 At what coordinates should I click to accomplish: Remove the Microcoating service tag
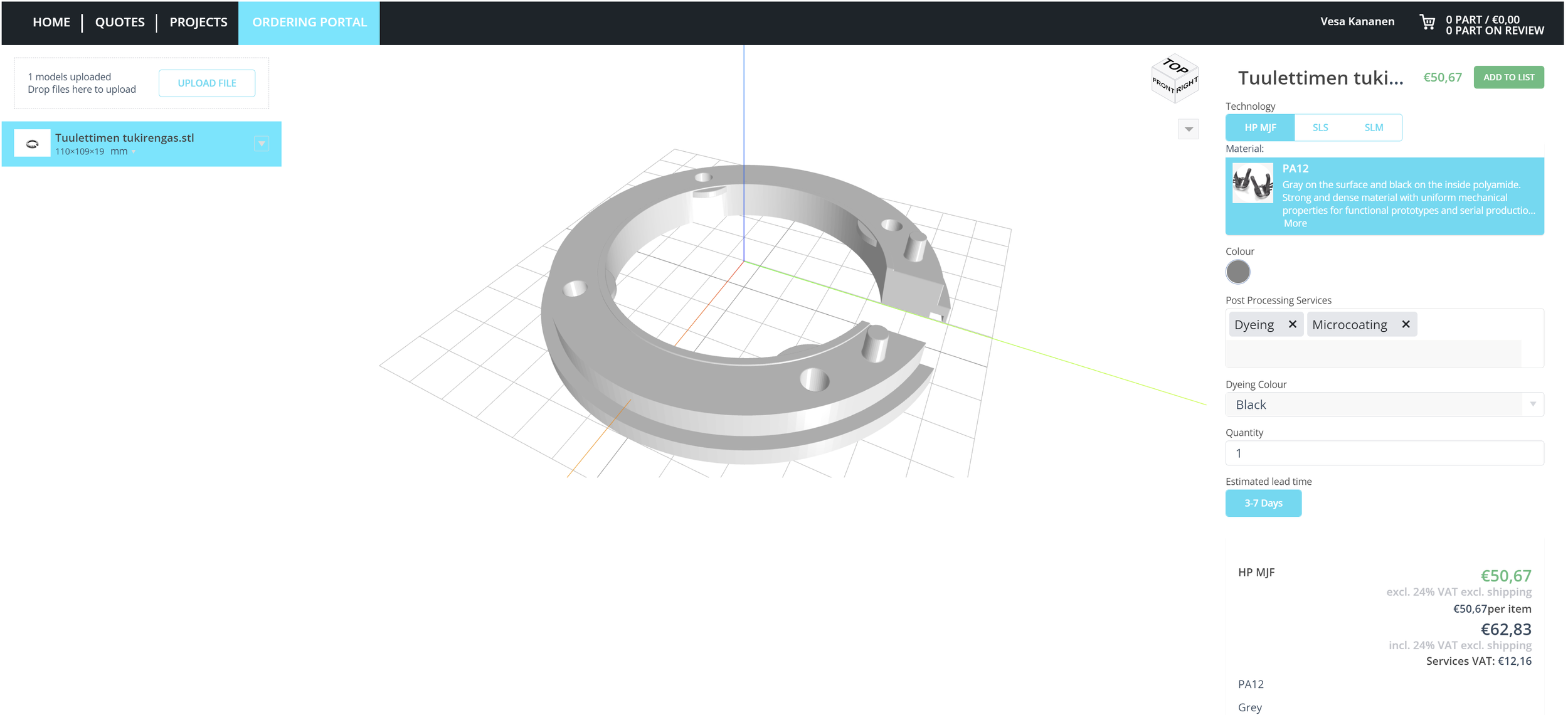point(1406,324)
